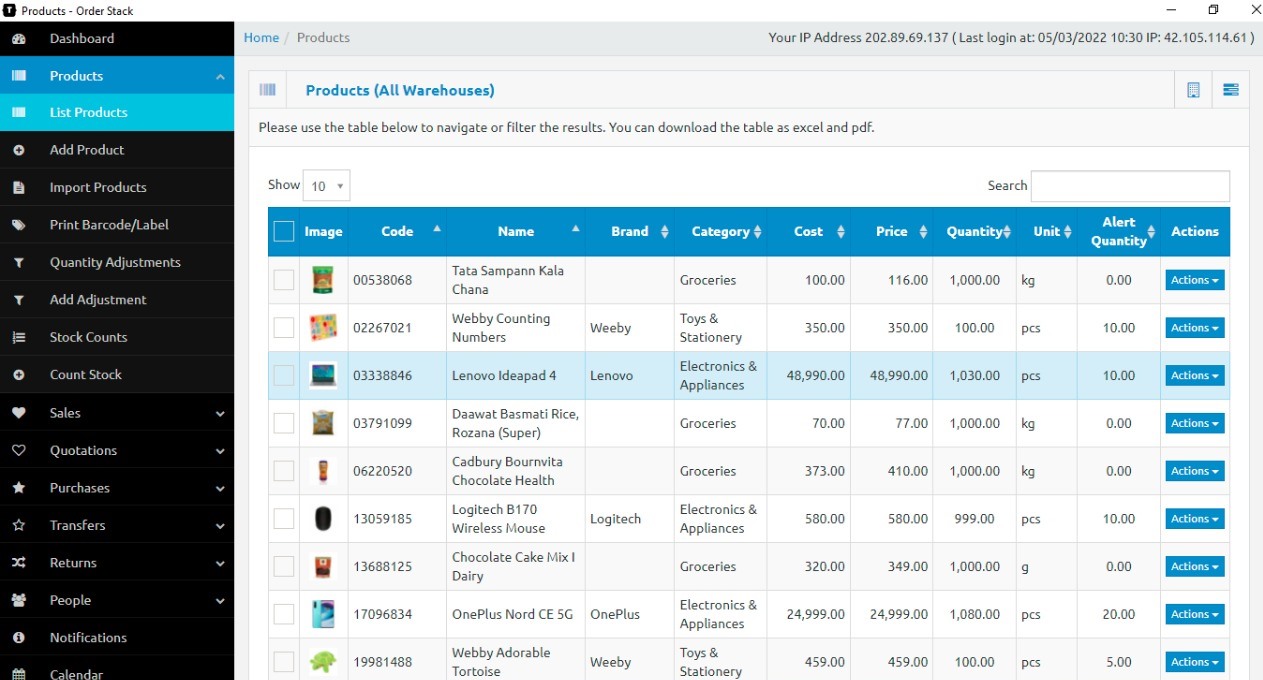Click the Quotations outline heart icon
This screenshot has width=1263, height=680.
pyautogui.click(x=18, y=451)
